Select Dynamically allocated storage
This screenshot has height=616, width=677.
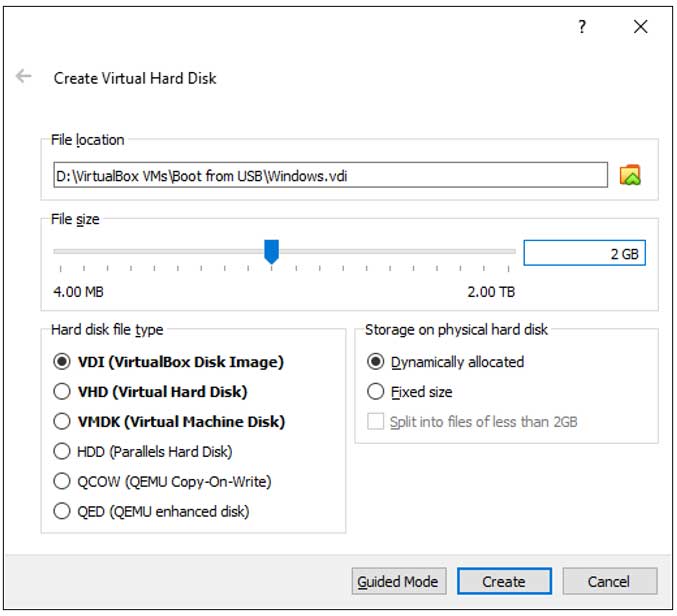(376, 362)
